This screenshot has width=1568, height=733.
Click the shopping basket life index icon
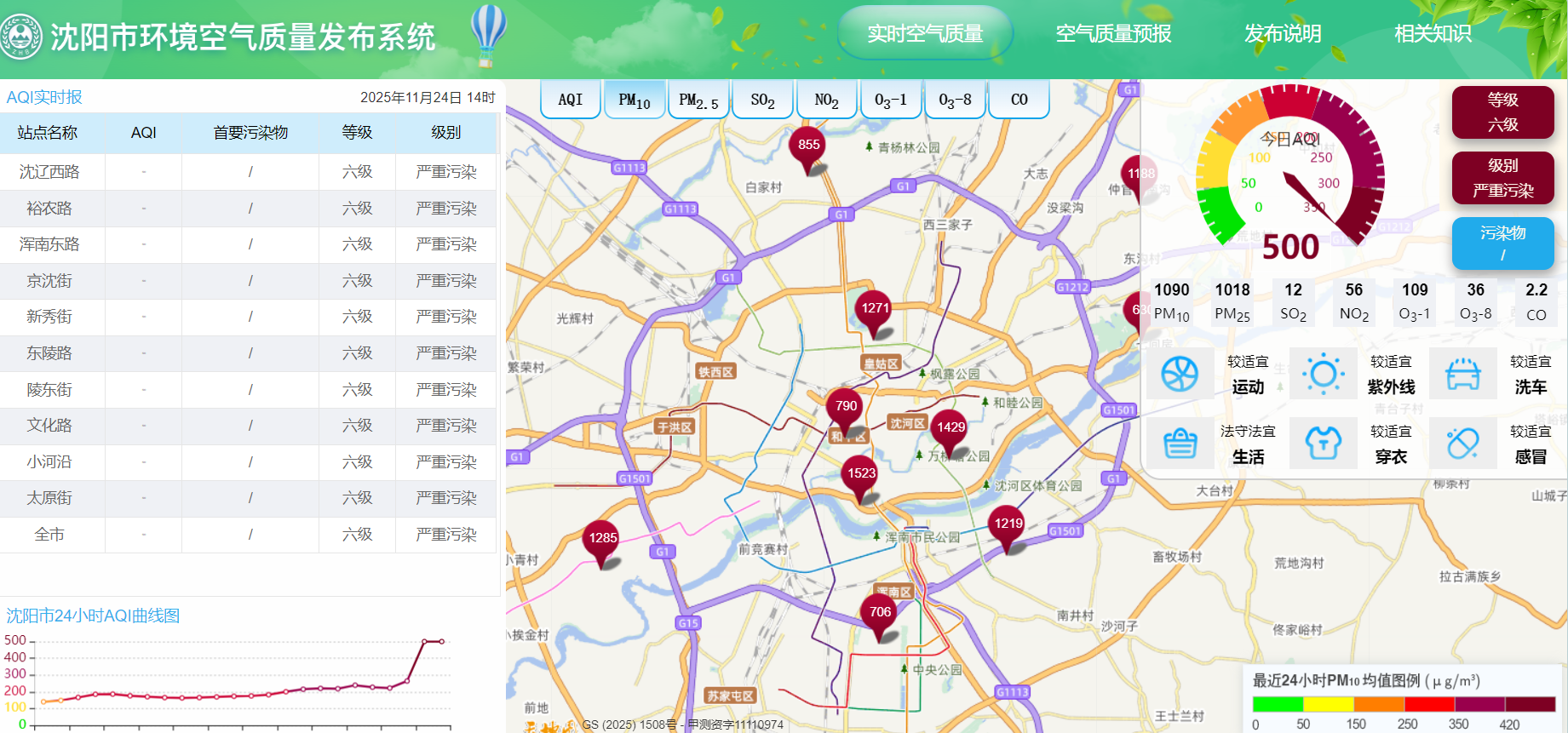click(x=1180, y=444)
